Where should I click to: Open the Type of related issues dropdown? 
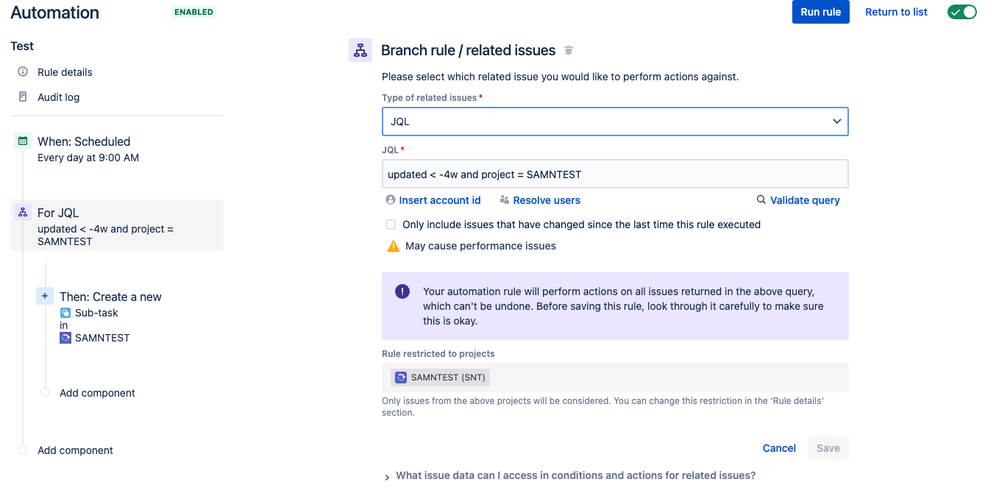coord(615,122)
